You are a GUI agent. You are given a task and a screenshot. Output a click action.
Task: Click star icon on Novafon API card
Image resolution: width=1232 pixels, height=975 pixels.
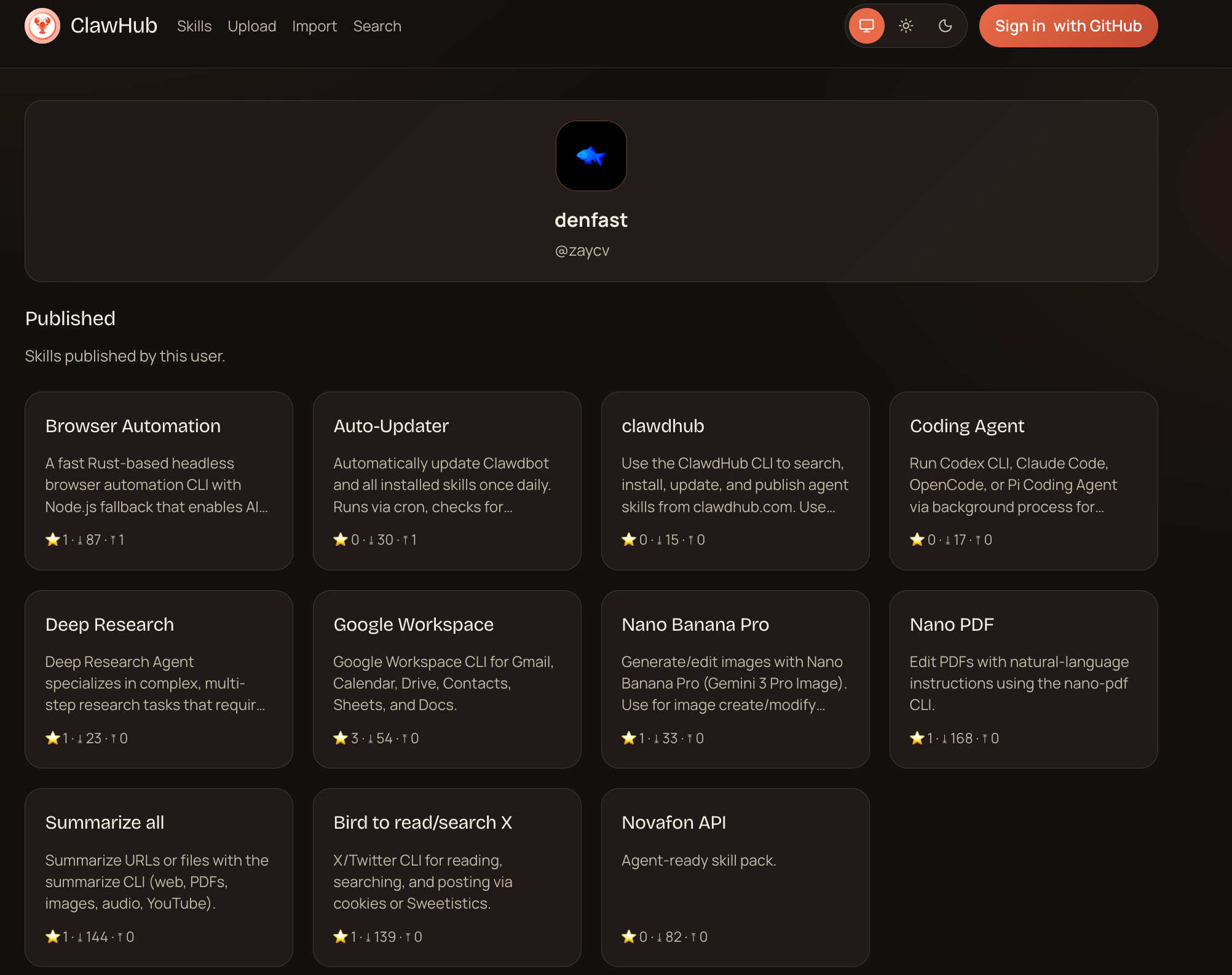tap(628, 937)
